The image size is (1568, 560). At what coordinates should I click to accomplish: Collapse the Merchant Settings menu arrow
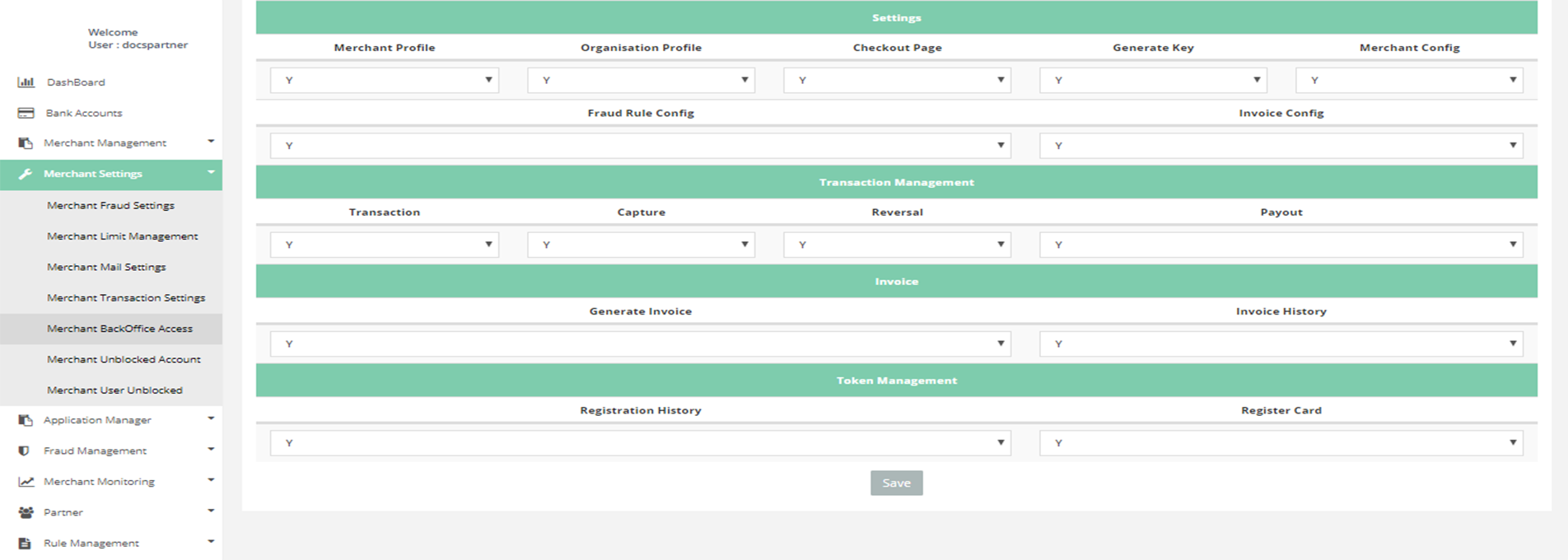tap(211, 173)
